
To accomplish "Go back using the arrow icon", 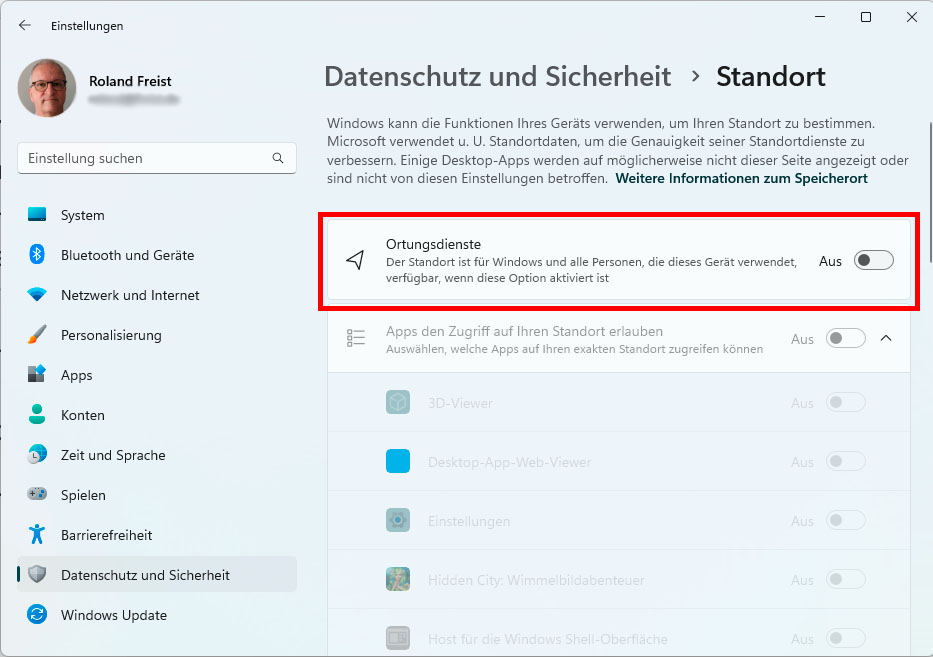I will tap(24, 25).
